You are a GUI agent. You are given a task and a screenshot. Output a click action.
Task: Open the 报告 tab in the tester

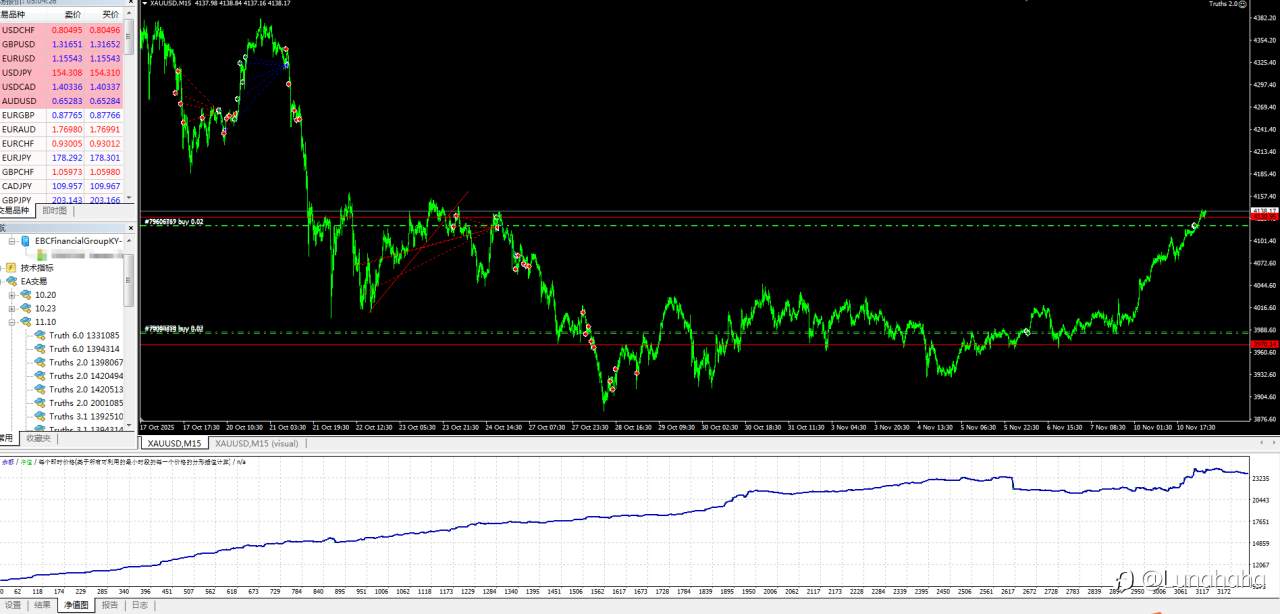(110, 605)
